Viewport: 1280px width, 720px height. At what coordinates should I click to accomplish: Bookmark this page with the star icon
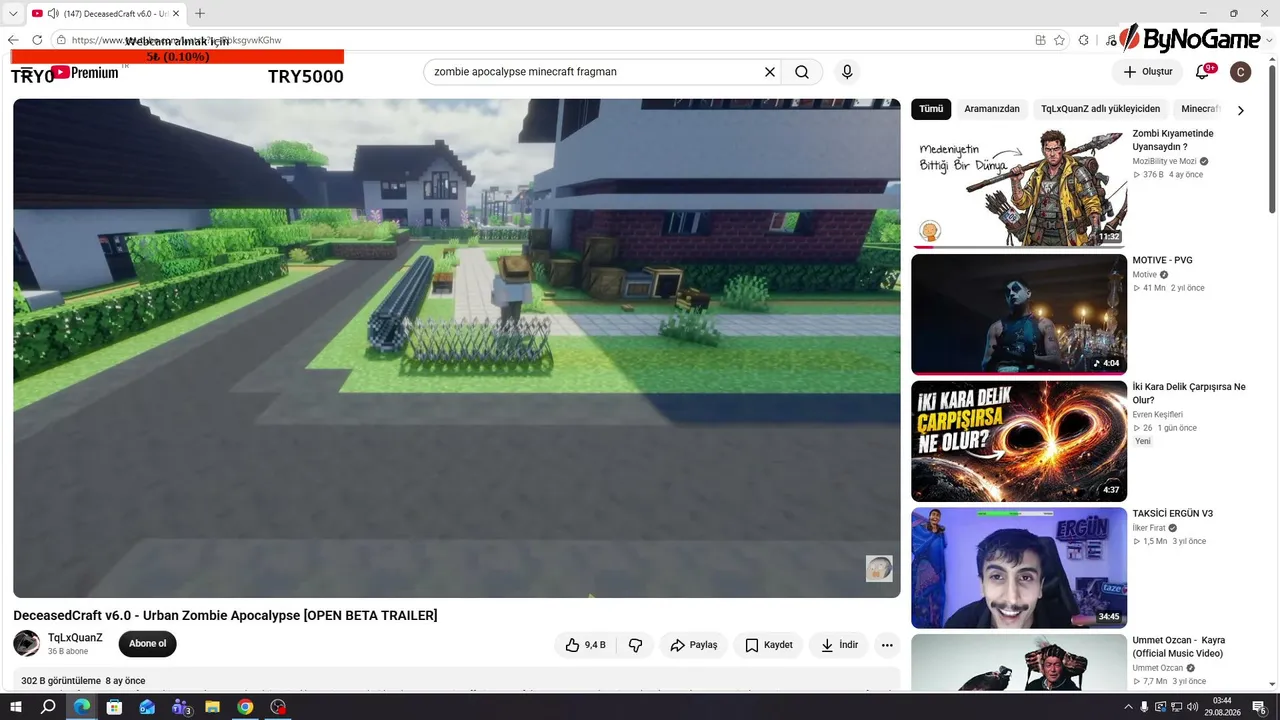(x=1060, y=40)
